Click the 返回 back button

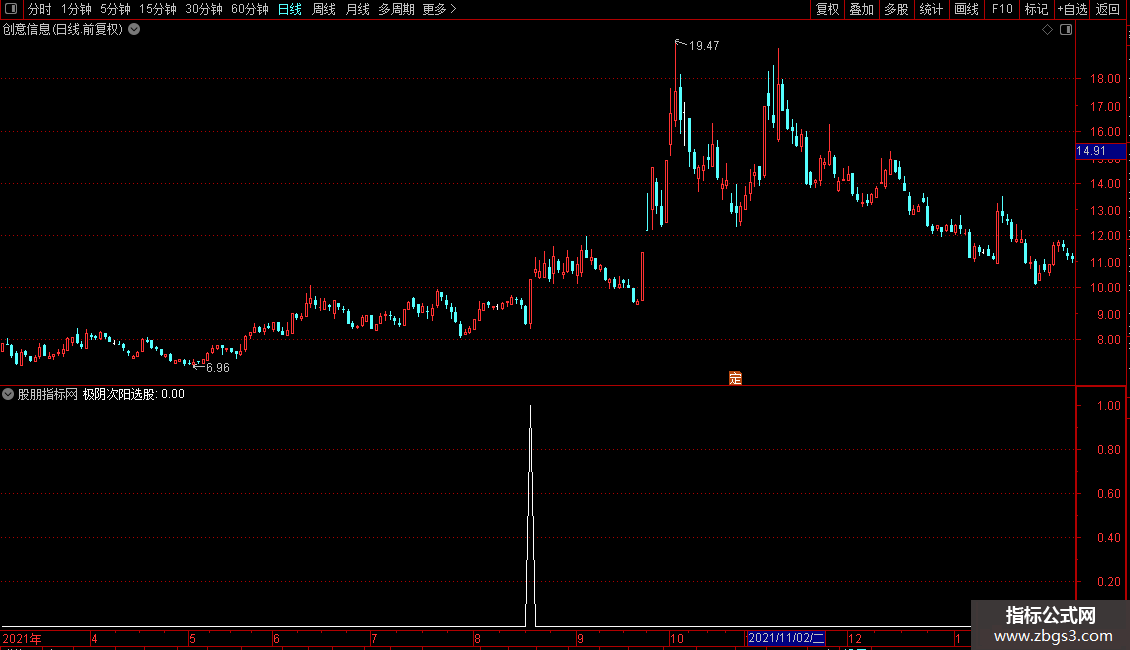[x=1108, y=9]
